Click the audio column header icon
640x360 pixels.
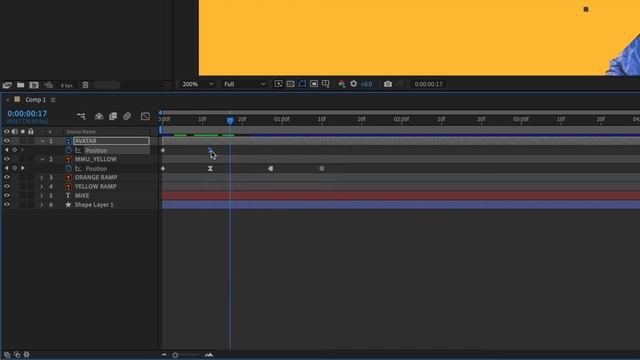coord(15,131)
